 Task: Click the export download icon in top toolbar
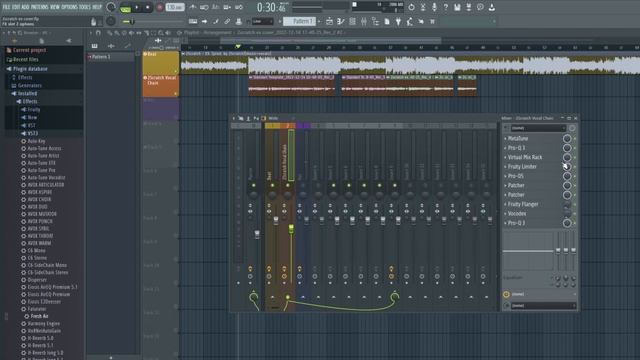[492, 7]
